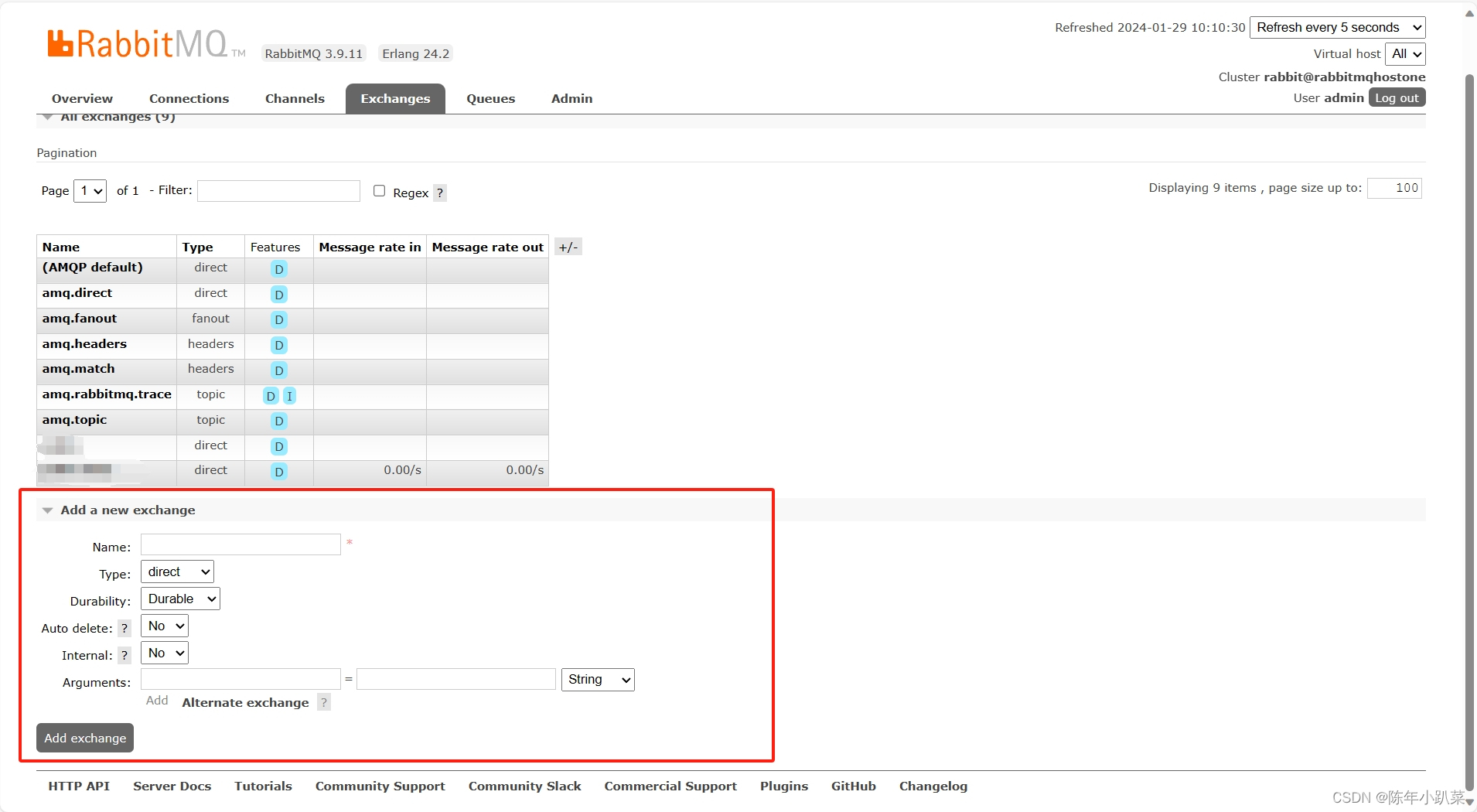Screen dimensions: 1477x812
Task: Open the Plugins footer link
Action: tap(784, 786)
